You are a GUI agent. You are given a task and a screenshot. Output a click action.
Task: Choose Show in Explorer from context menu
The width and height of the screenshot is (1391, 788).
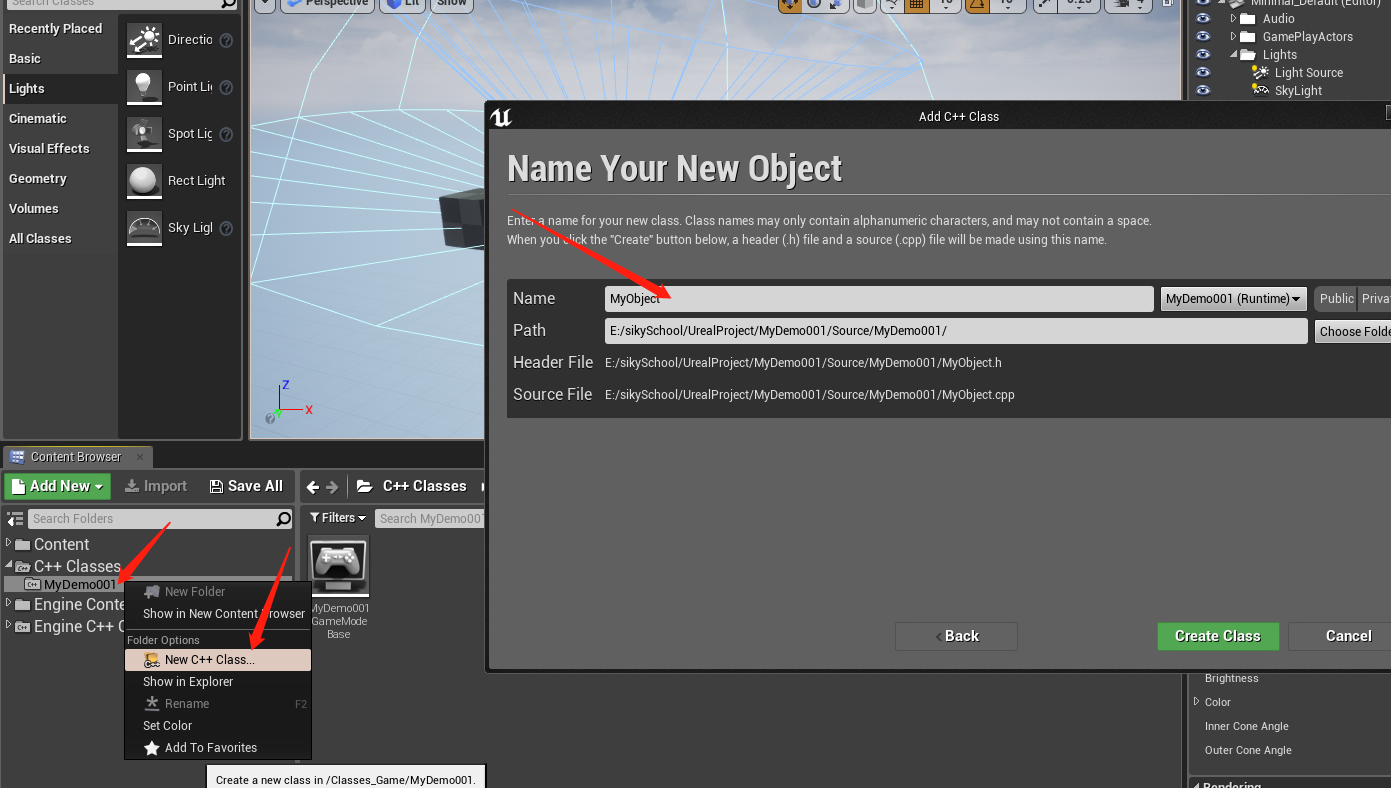coord(218,682)
